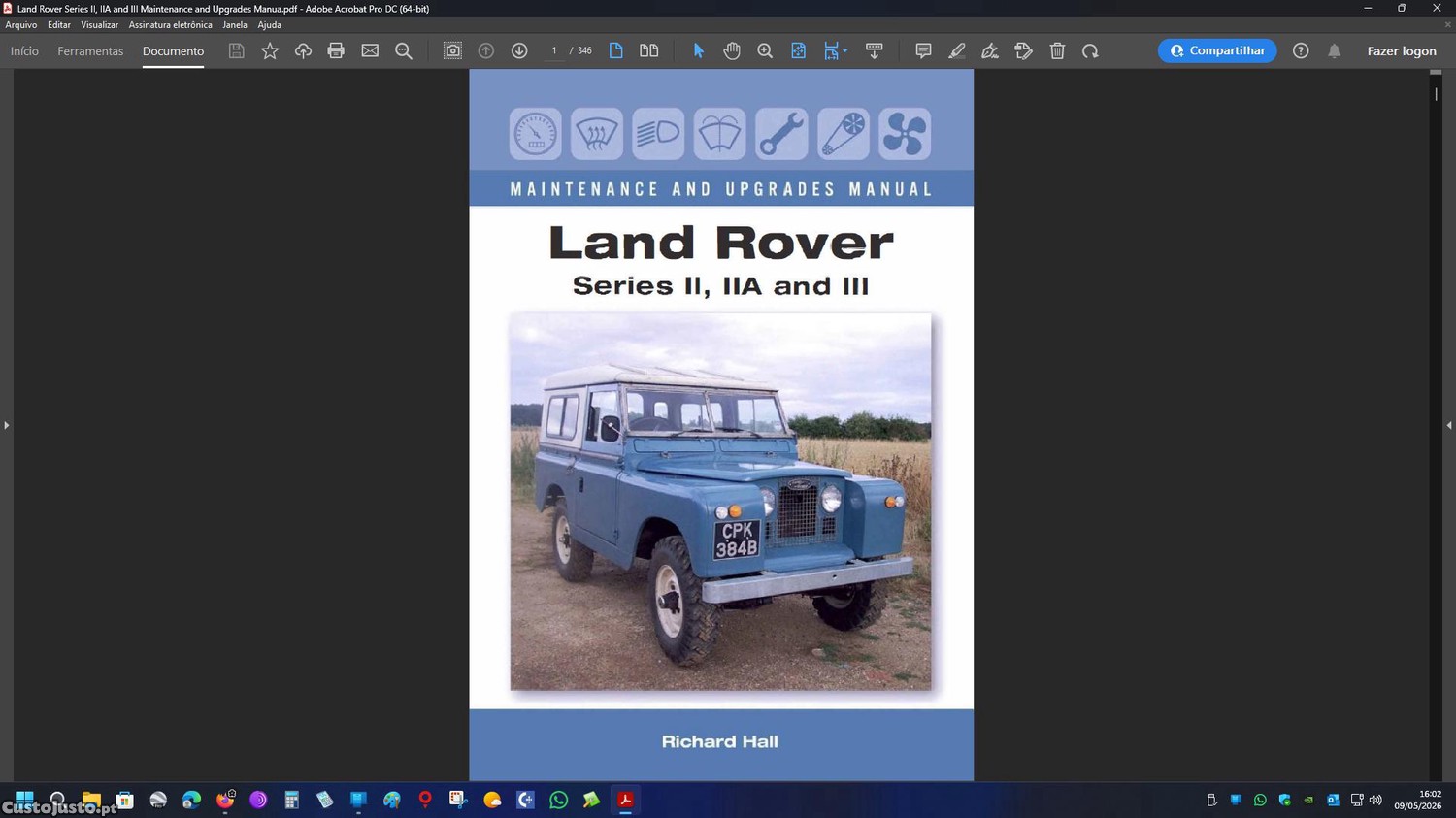Star this file as favorite
Image resolution: width=1456 pixels, height=818 pixels.
click(270, 50)
